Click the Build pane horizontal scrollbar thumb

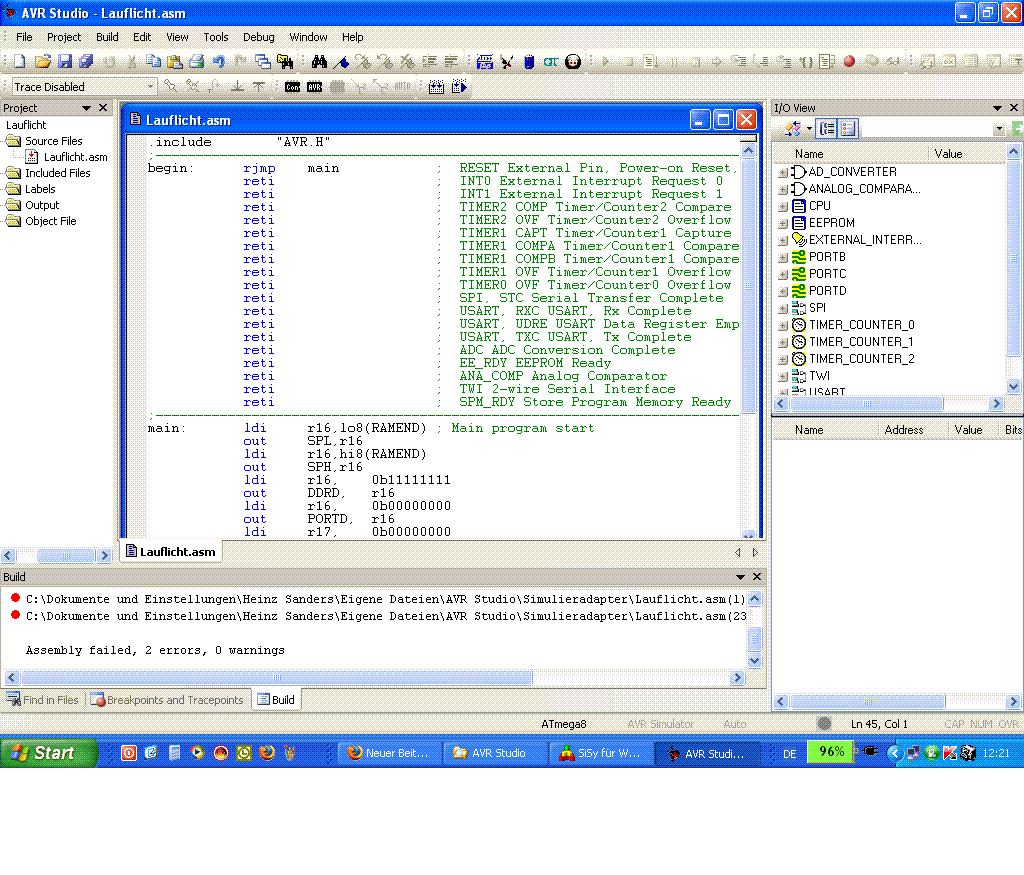[x=277, y=678]
